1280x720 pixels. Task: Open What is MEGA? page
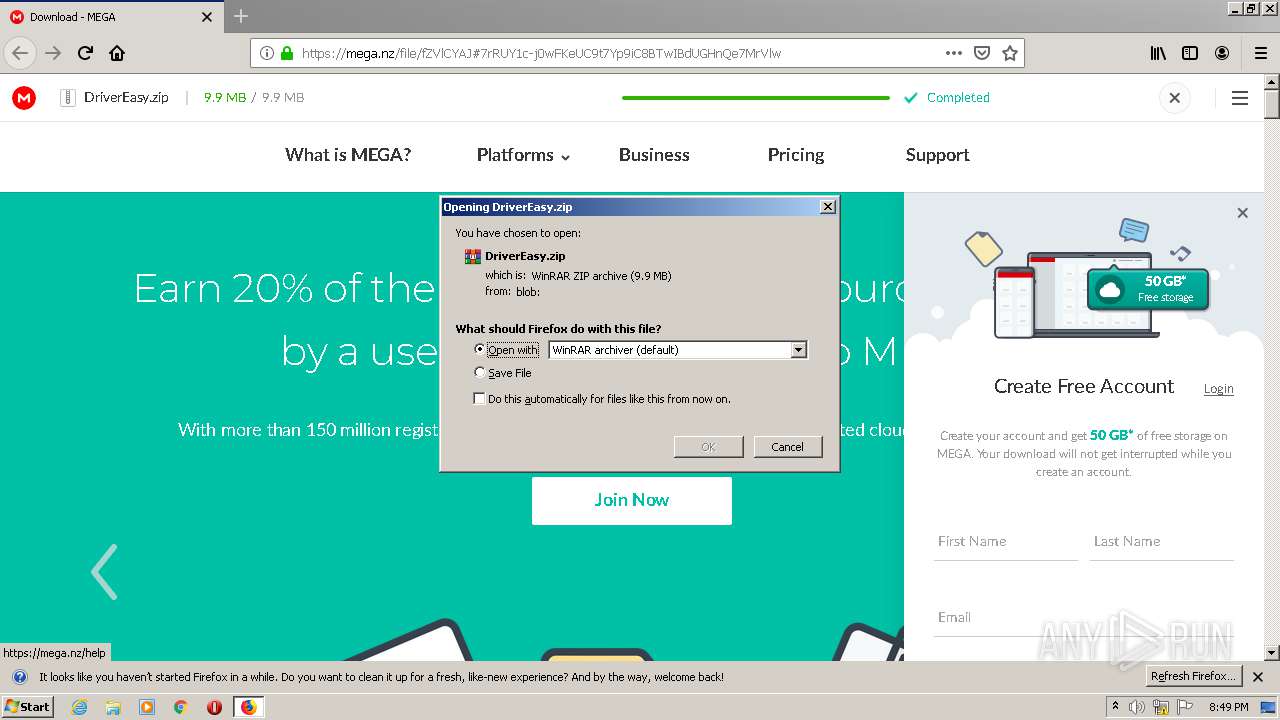coord(348,155)
